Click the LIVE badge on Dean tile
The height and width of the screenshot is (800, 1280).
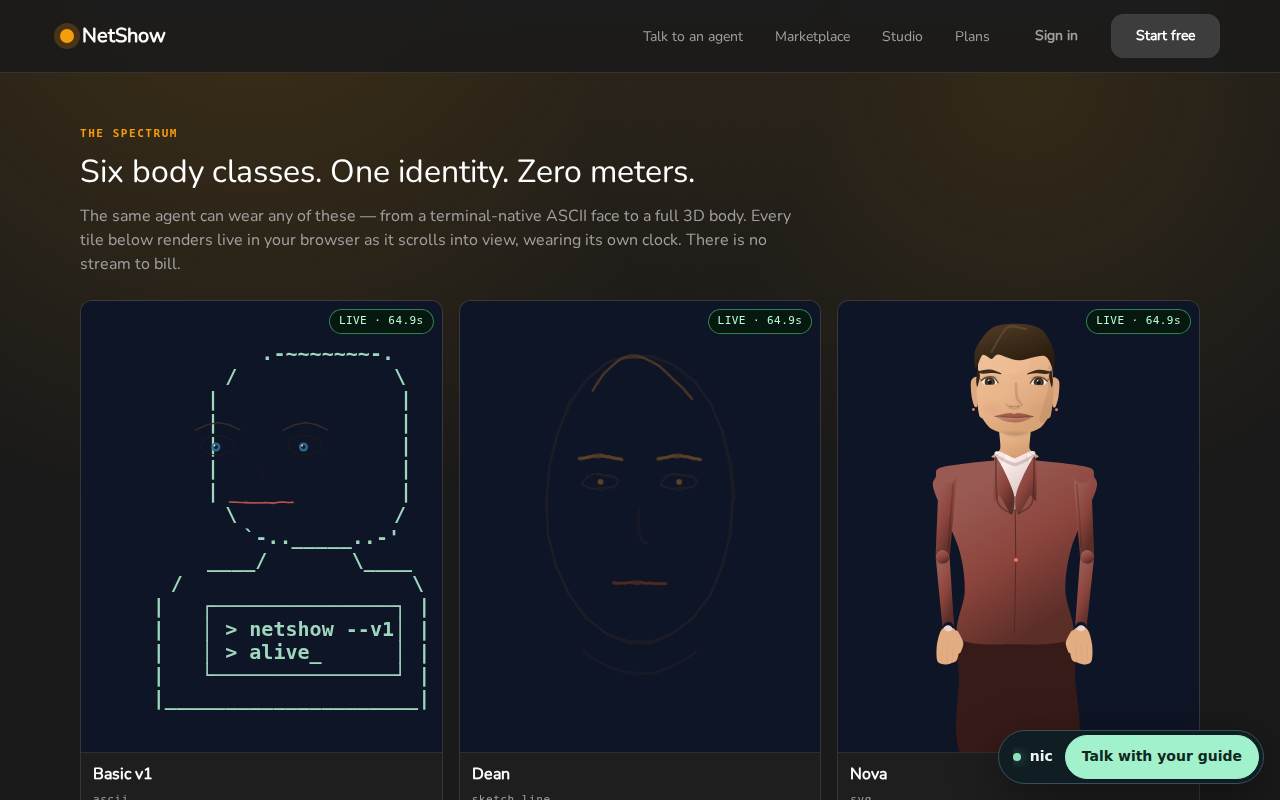[x=760, y=321]
